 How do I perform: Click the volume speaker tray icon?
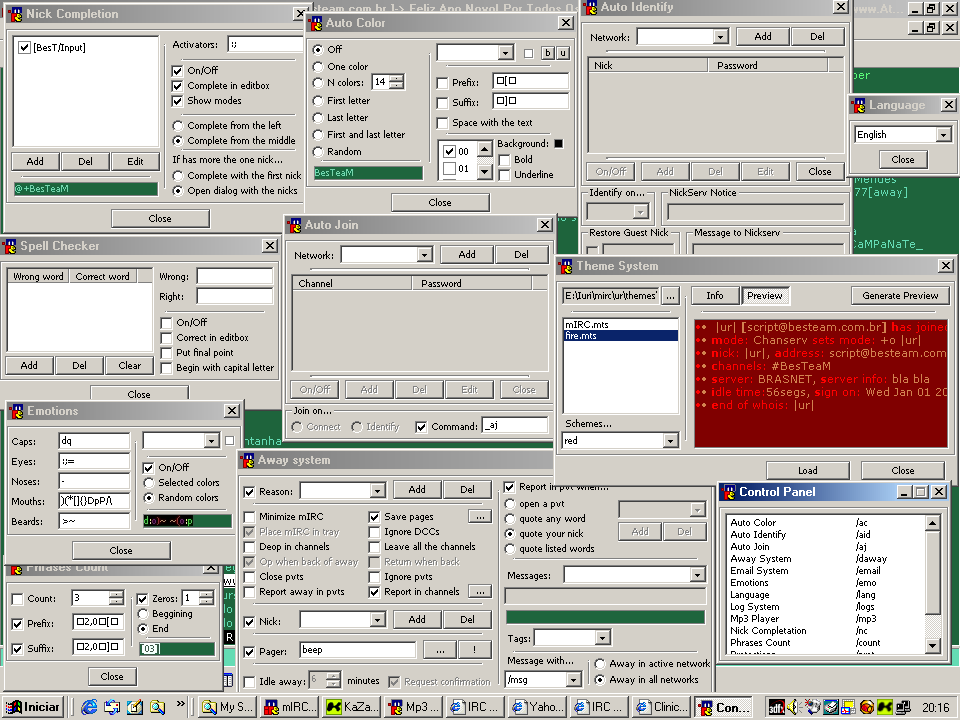click(793, 707)
